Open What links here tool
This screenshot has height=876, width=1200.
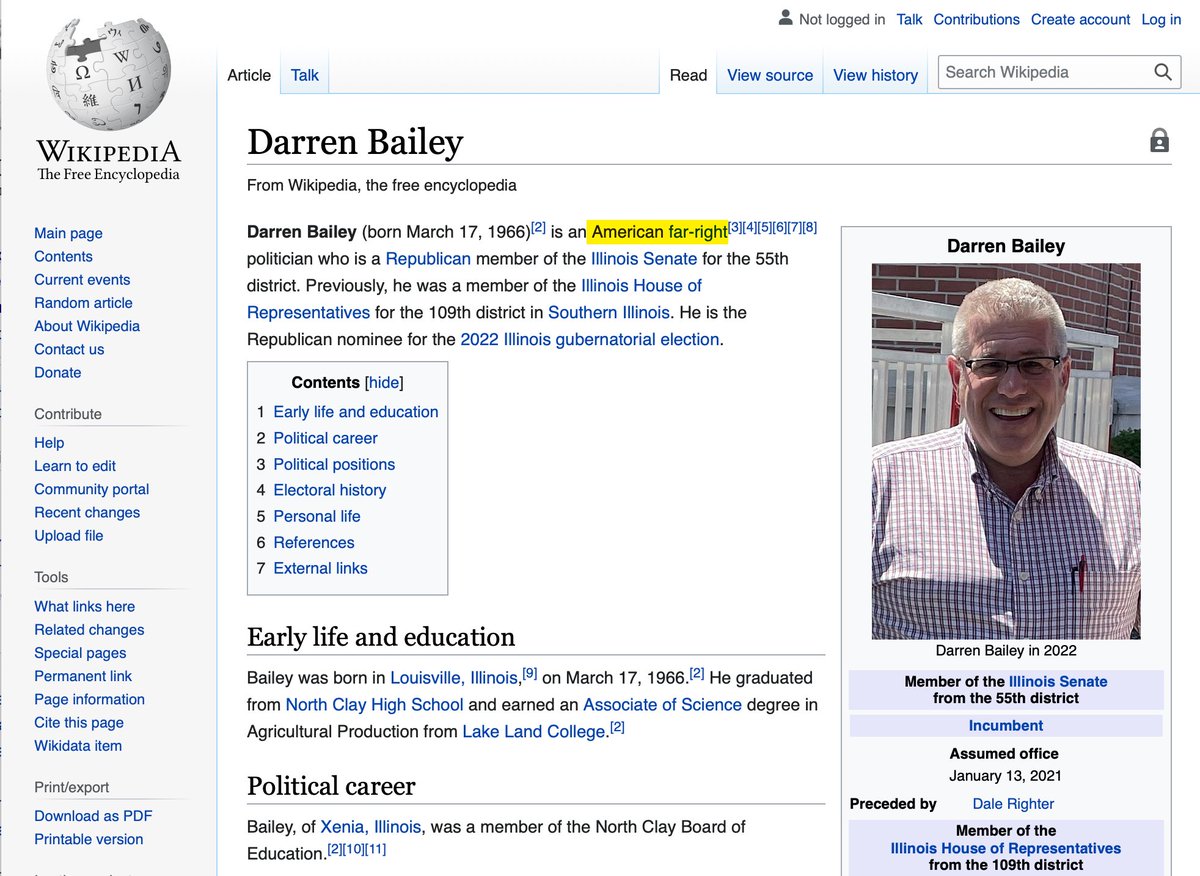pos(84,606)
